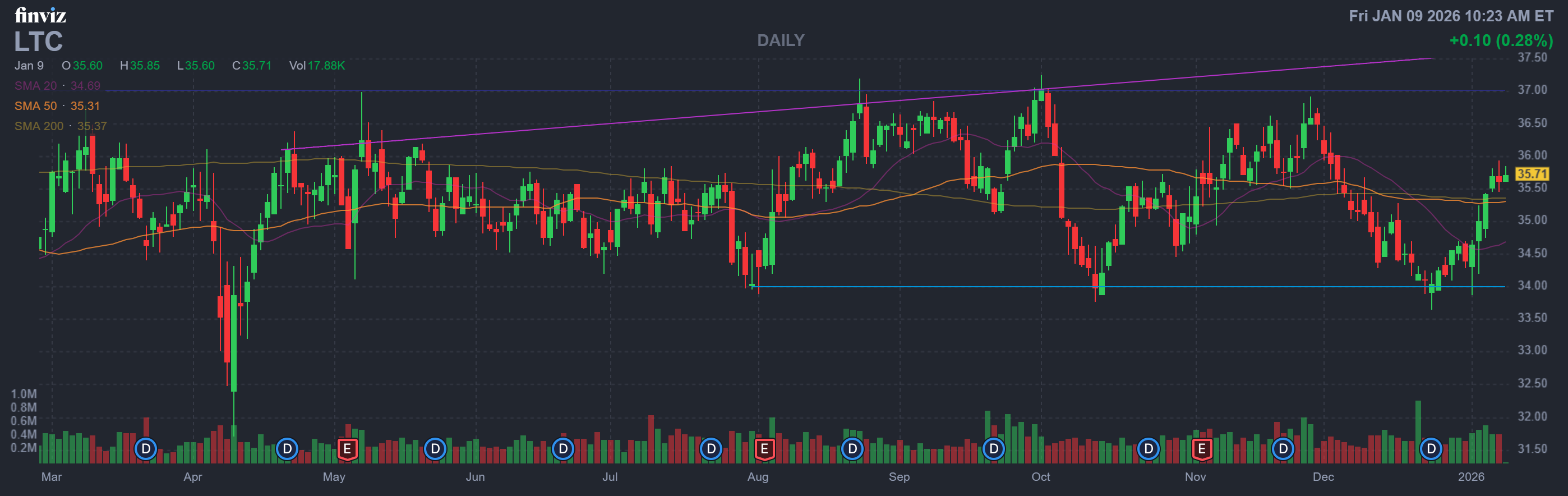
Task: Click the 2026 label on the date axis
Action: pyautogui.click(x=1470, y=476)
